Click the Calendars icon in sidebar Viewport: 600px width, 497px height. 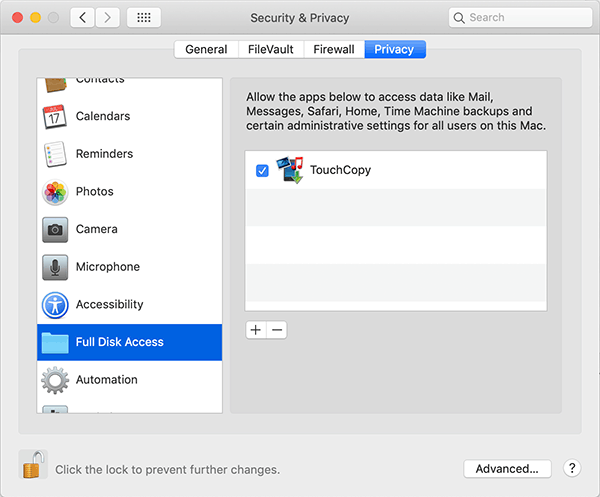(55, 117)
